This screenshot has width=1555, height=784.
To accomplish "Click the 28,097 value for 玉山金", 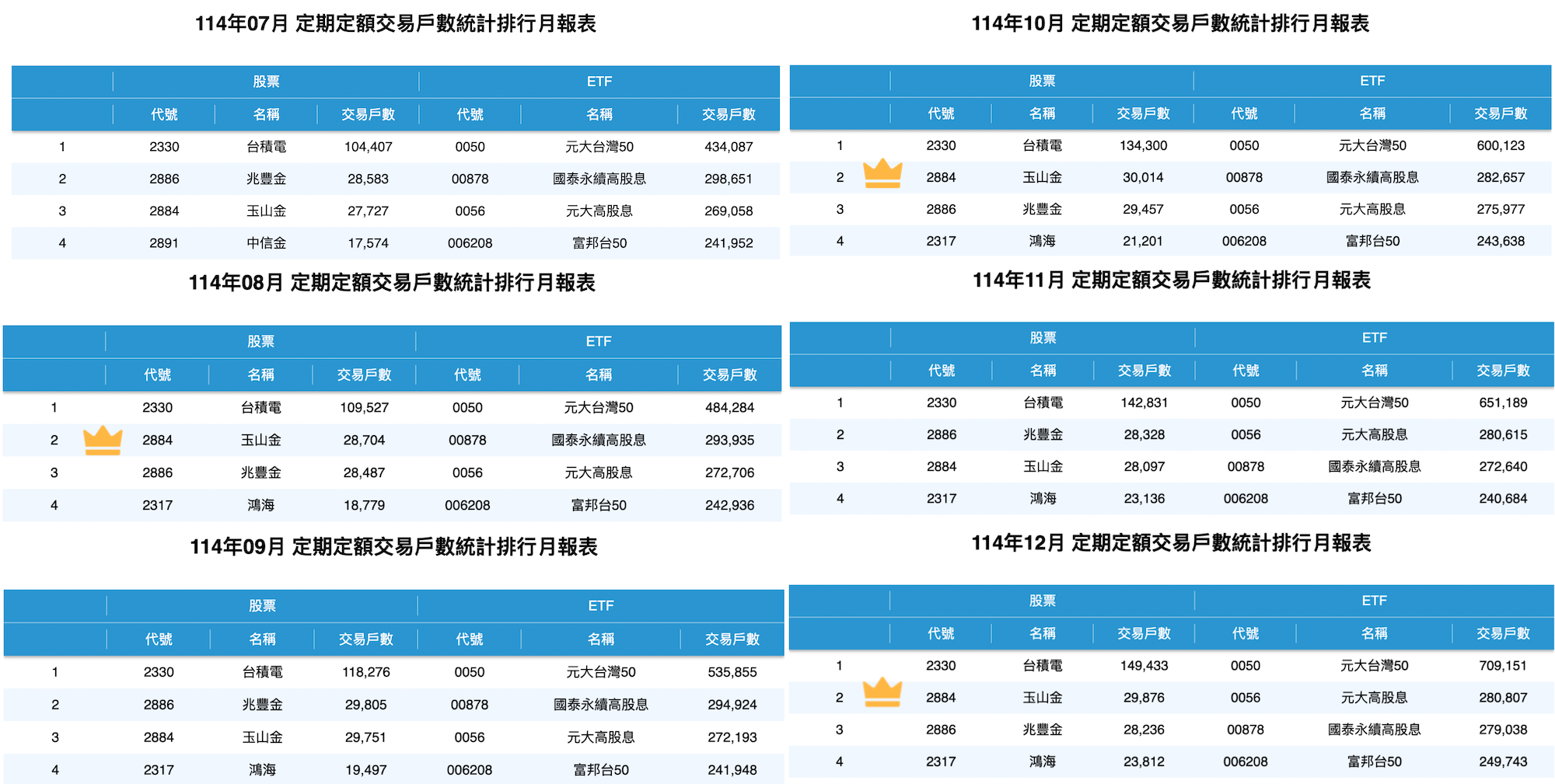I will coord(1144,466).
